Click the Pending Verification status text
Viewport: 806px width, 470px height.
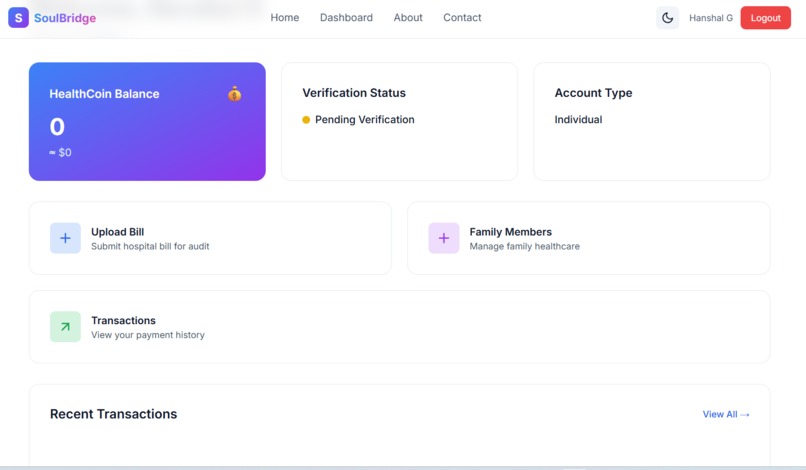coord(364,120)
